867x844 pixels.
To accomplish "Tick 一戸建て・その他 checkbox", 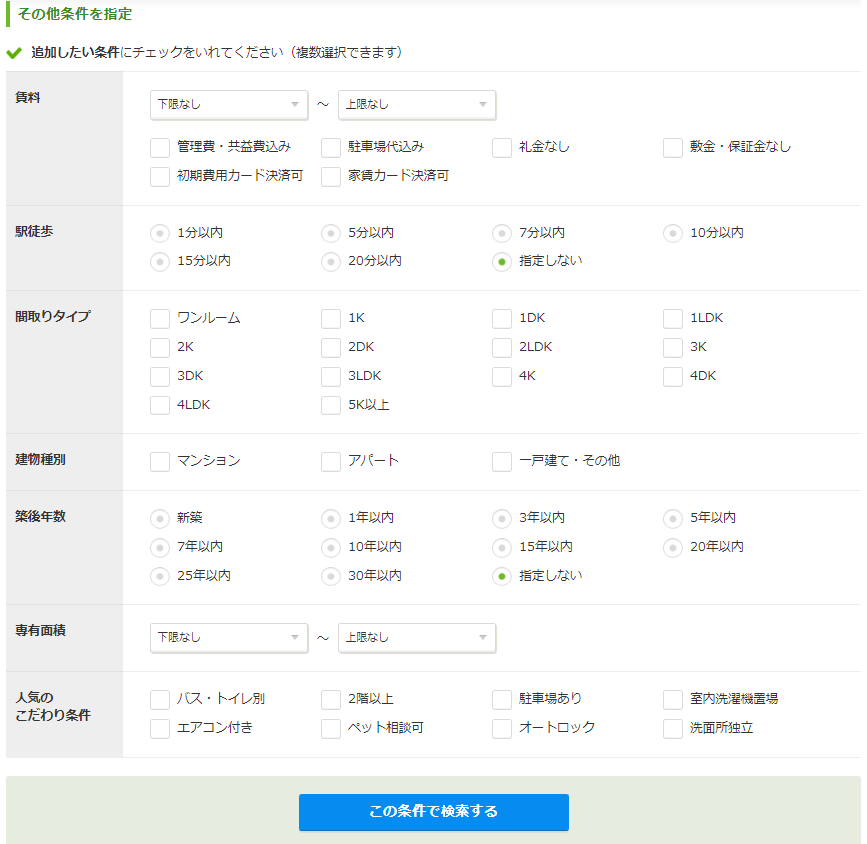I will (502, 461).
